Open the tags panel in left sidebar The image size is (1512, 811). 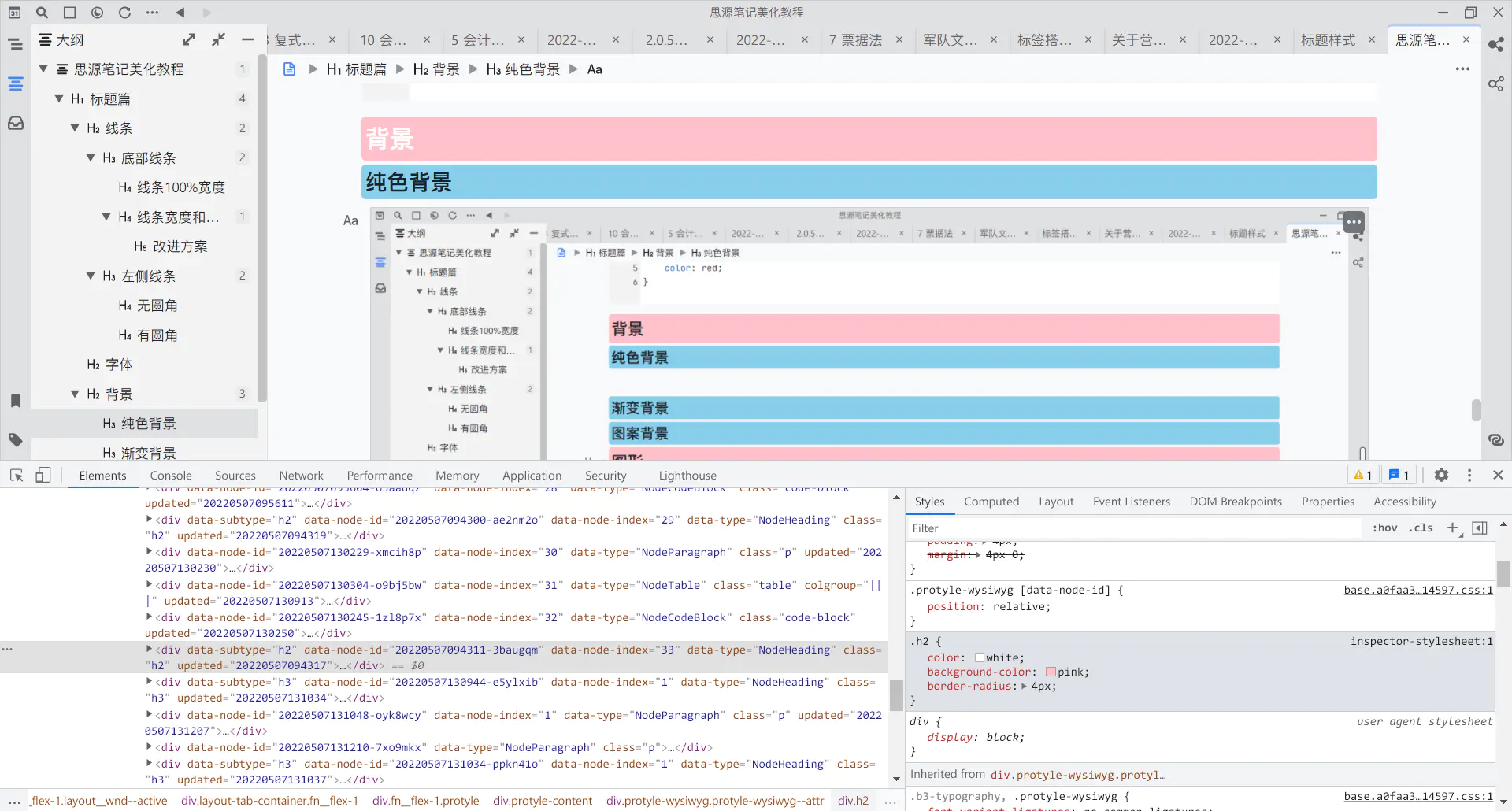[x=15, y=440]
